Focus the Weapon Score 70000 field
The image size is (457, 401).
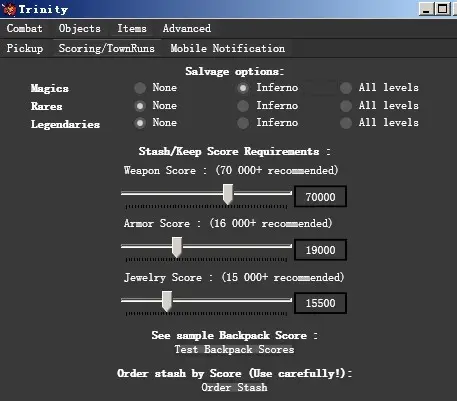tap(321, 197)
